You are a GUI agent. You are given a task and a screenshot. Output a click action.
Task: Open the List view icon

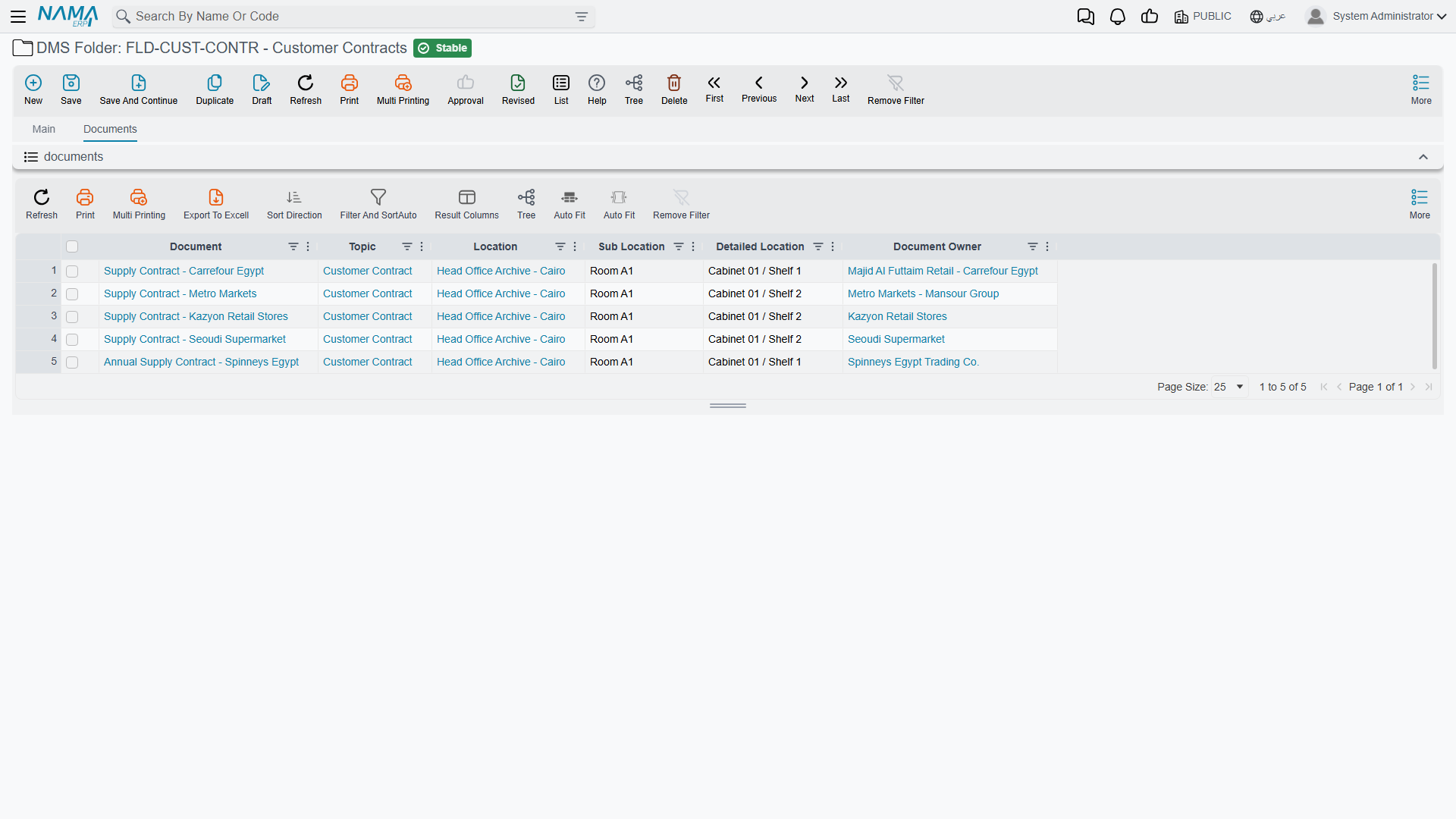561,89
